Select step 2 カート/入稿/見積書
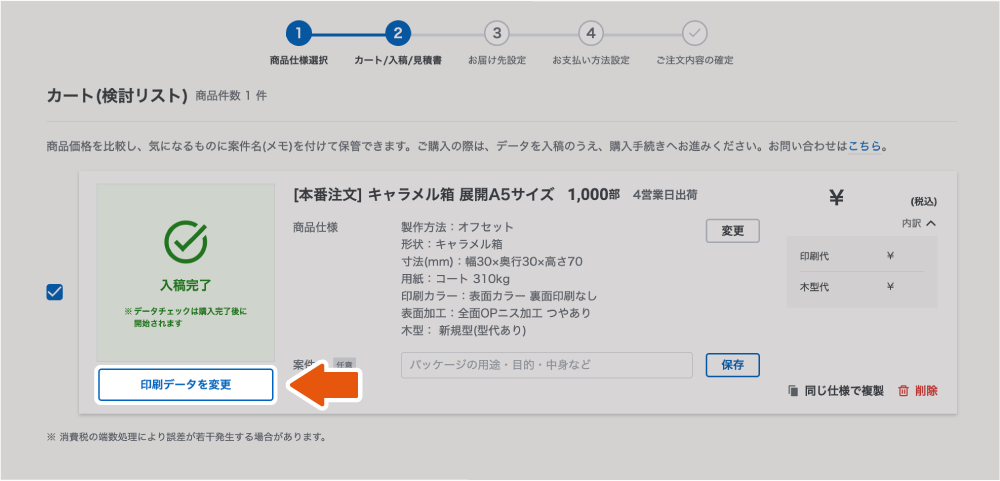The height and width of the screenshot is (481, 1000). pyautogui.click(x=398, y=34)
